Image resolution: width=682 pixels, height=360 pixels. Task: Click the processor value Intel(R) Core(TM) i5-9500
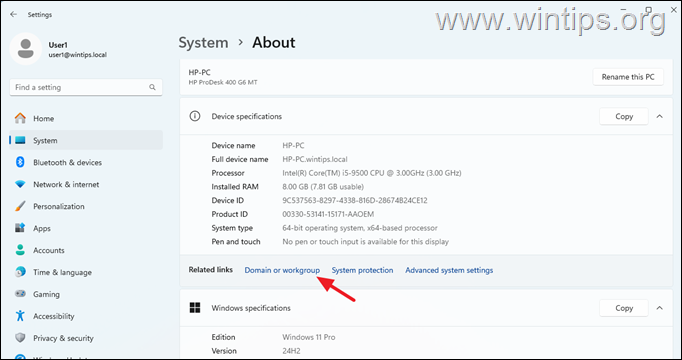(371, 173)
